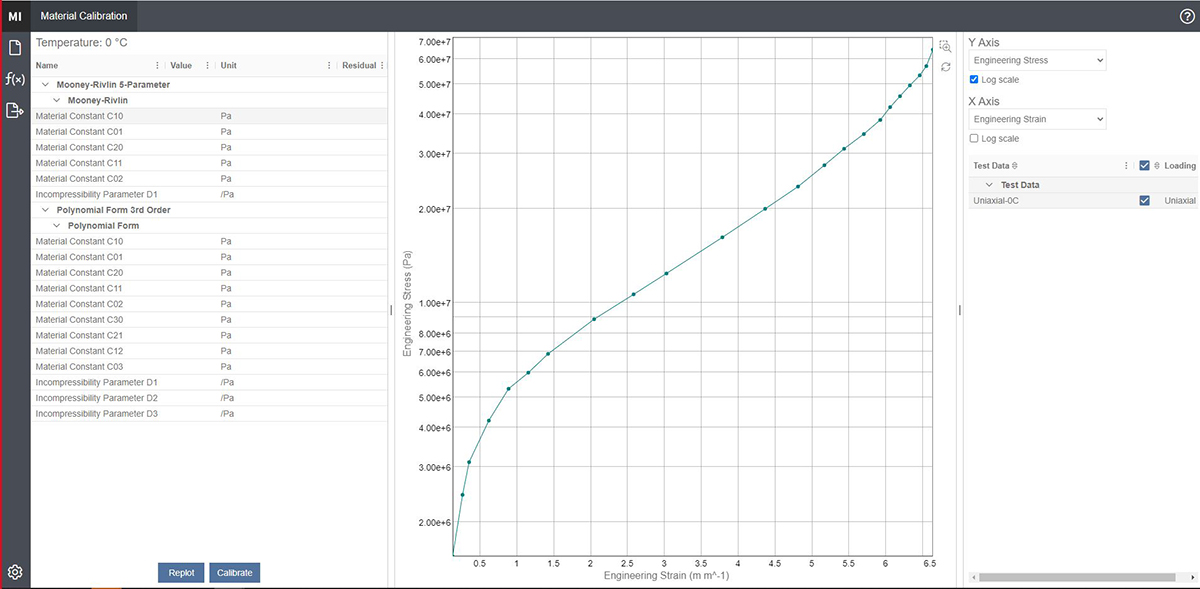
Task: Click the chart refresh/reset icon
Action: (945, 67)
